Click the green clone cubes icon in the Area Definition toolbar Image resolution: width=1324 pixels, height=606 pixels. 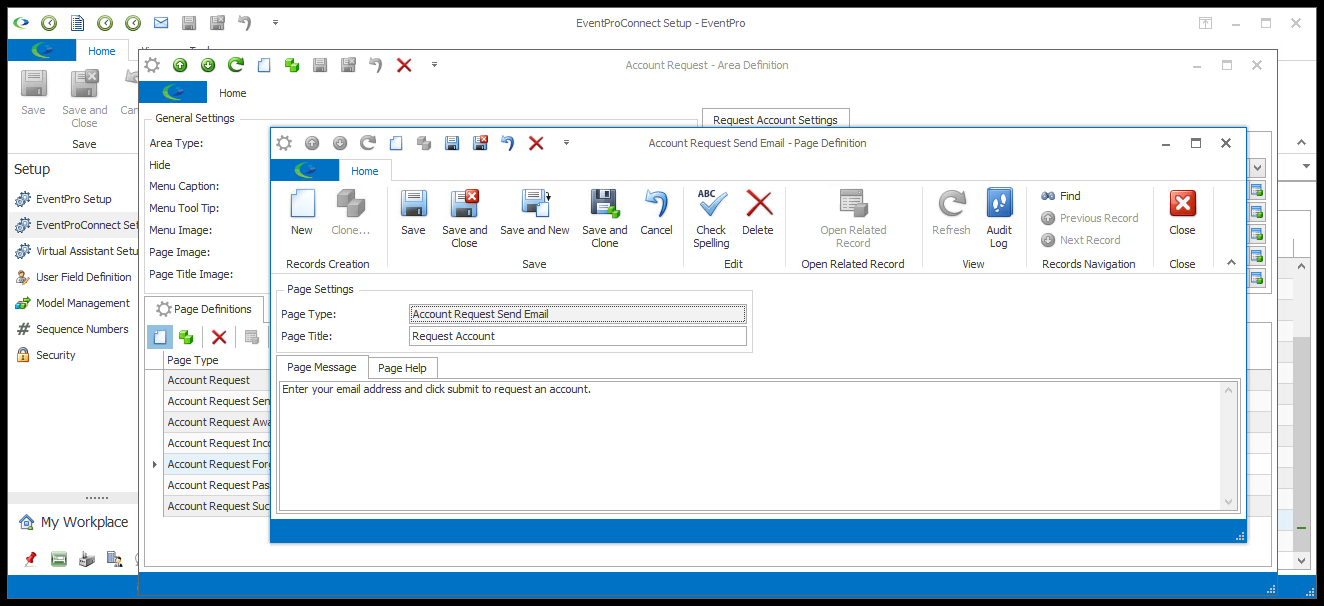click(x=292, y=65)
